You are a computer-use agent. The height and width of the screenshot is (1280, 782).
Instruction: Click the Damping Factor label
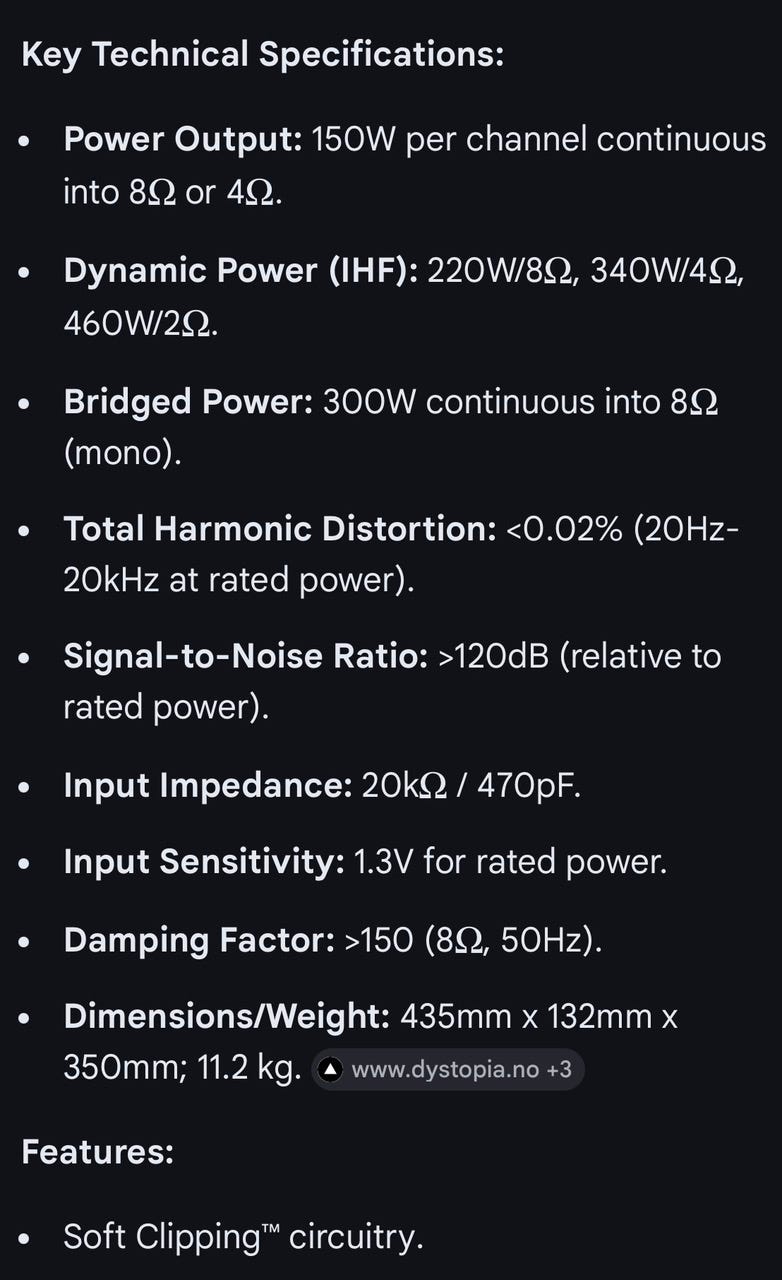tap(198, 940)
